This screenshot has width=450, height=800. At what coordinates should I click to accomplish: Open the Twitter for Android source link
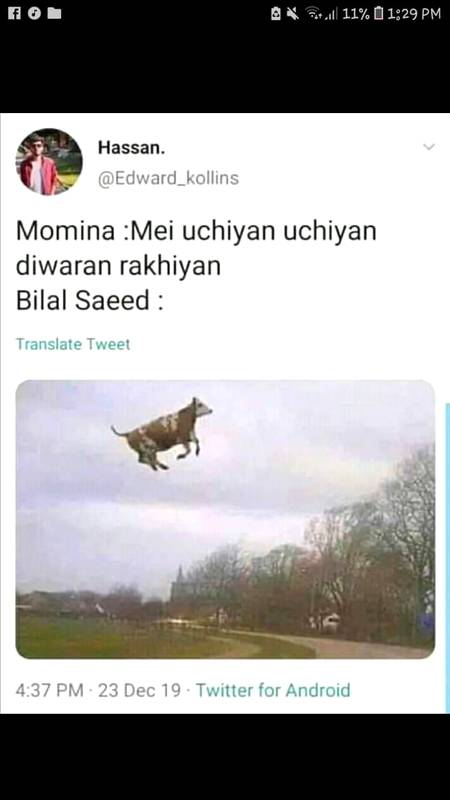point(273,690)
